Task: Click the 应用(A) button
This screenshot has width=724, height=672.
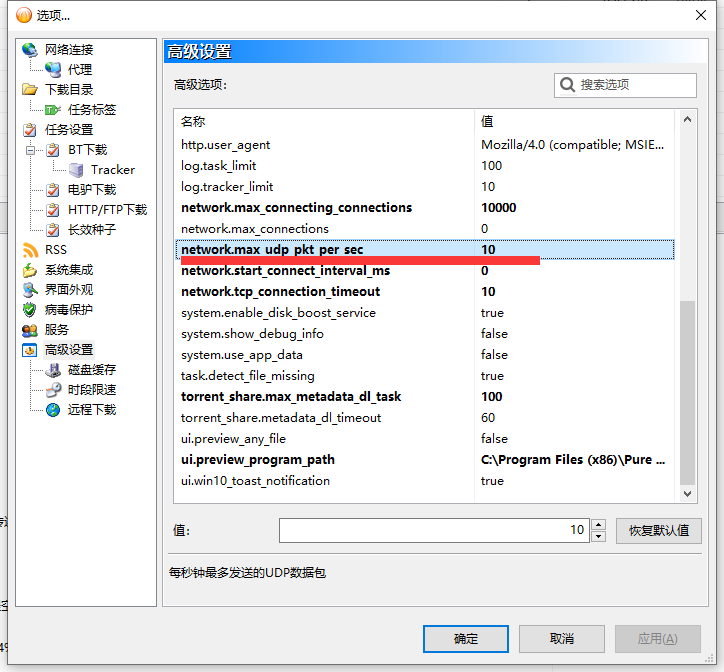Action: pos(658,639)
